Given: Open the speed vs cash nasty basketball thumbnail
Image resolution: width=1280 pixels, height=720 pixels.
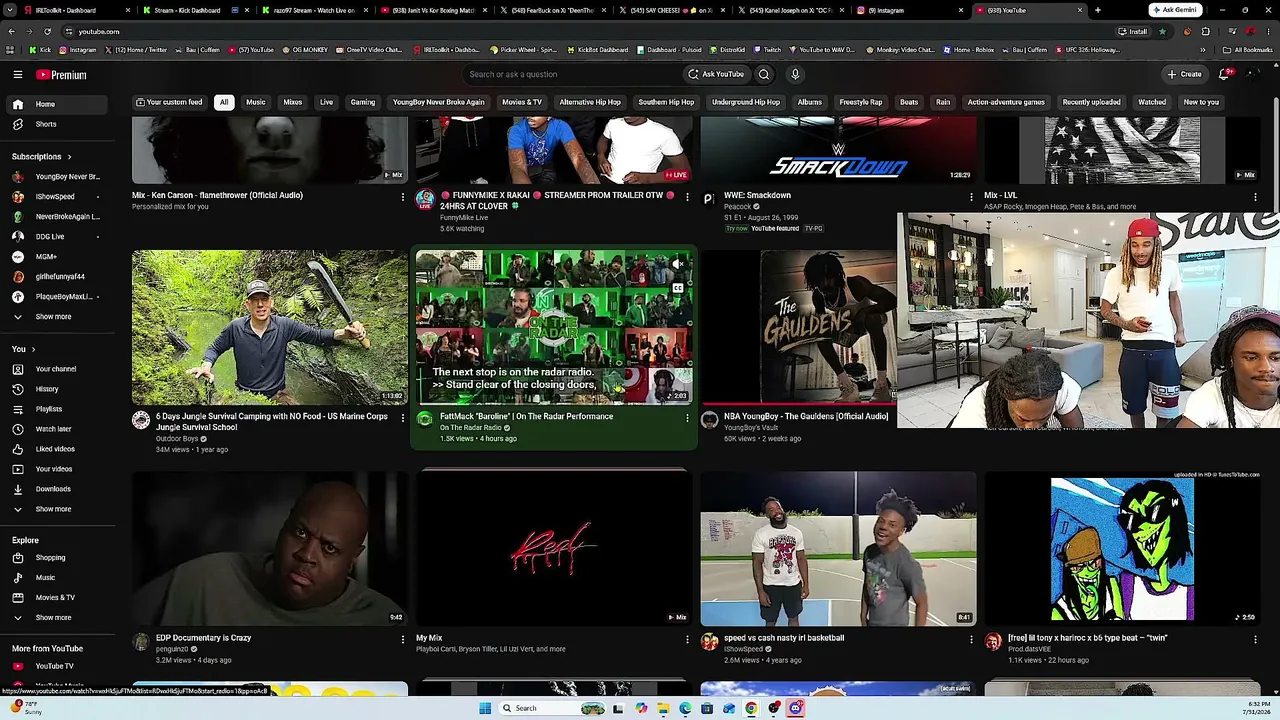Looking at the screenshot, I should pyautogui.click(x=838, y=549).
